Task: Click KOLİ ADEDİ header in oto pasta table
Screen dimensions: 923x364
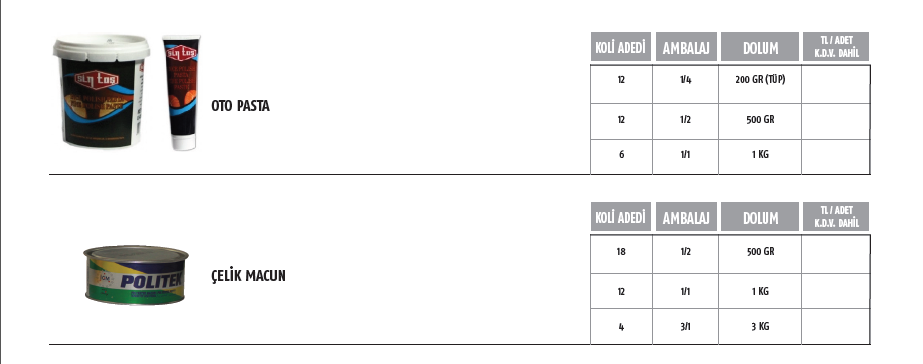Action: pyautogui.click(x=621, y=47)
